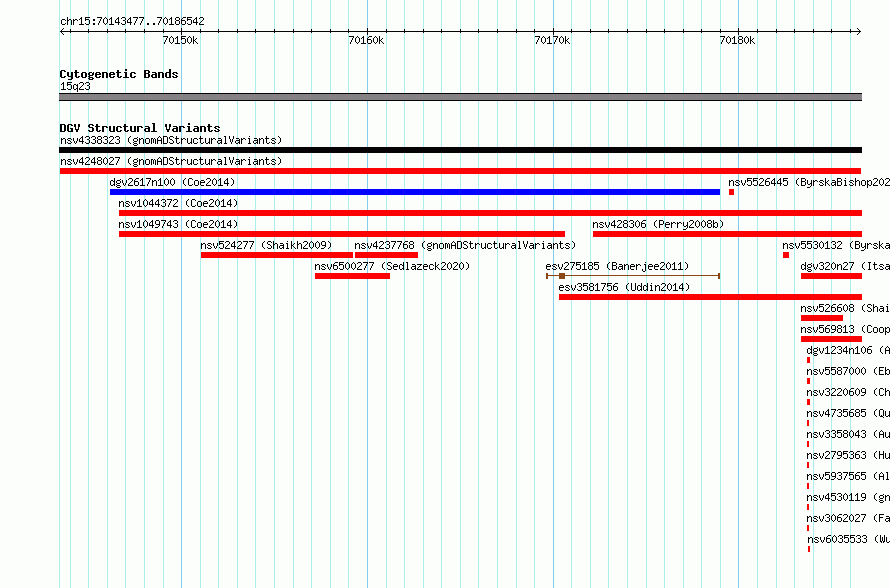Select the nsv4248027 red variant bar
Image resolution: width=890 pixels, height=588 pixels.
tap(460, 171)
